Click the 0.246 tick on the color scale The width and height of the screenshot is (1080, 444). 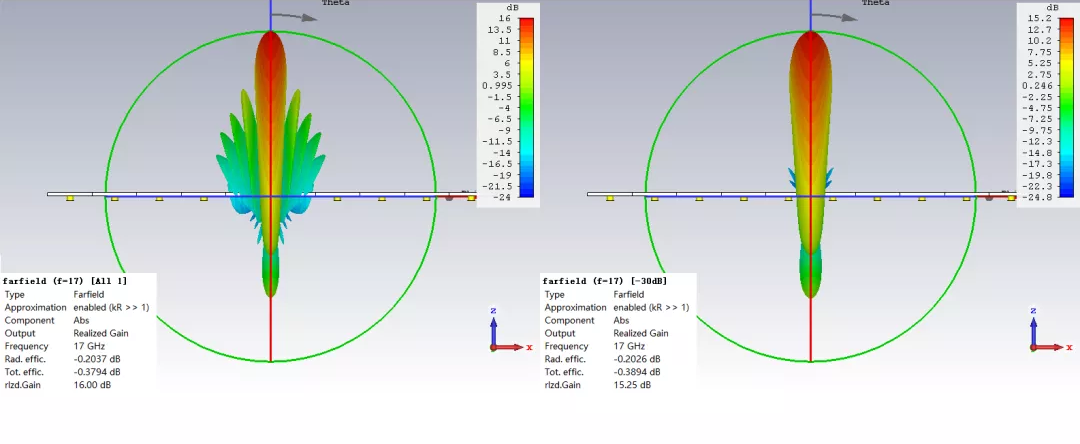pos(1037,85)
